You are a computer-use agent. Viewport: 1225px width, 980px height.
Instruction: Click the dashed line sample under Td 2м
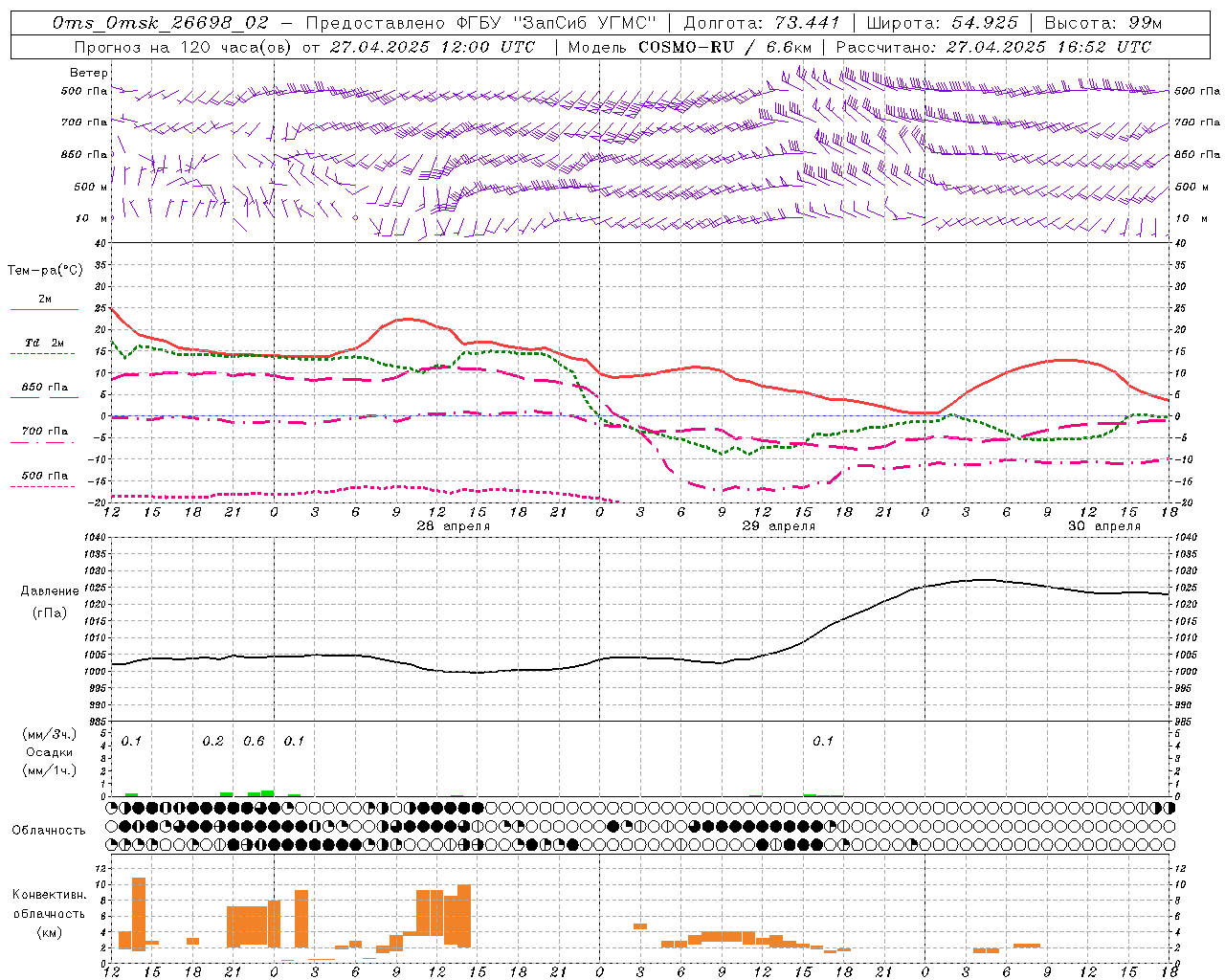point(43,353)
